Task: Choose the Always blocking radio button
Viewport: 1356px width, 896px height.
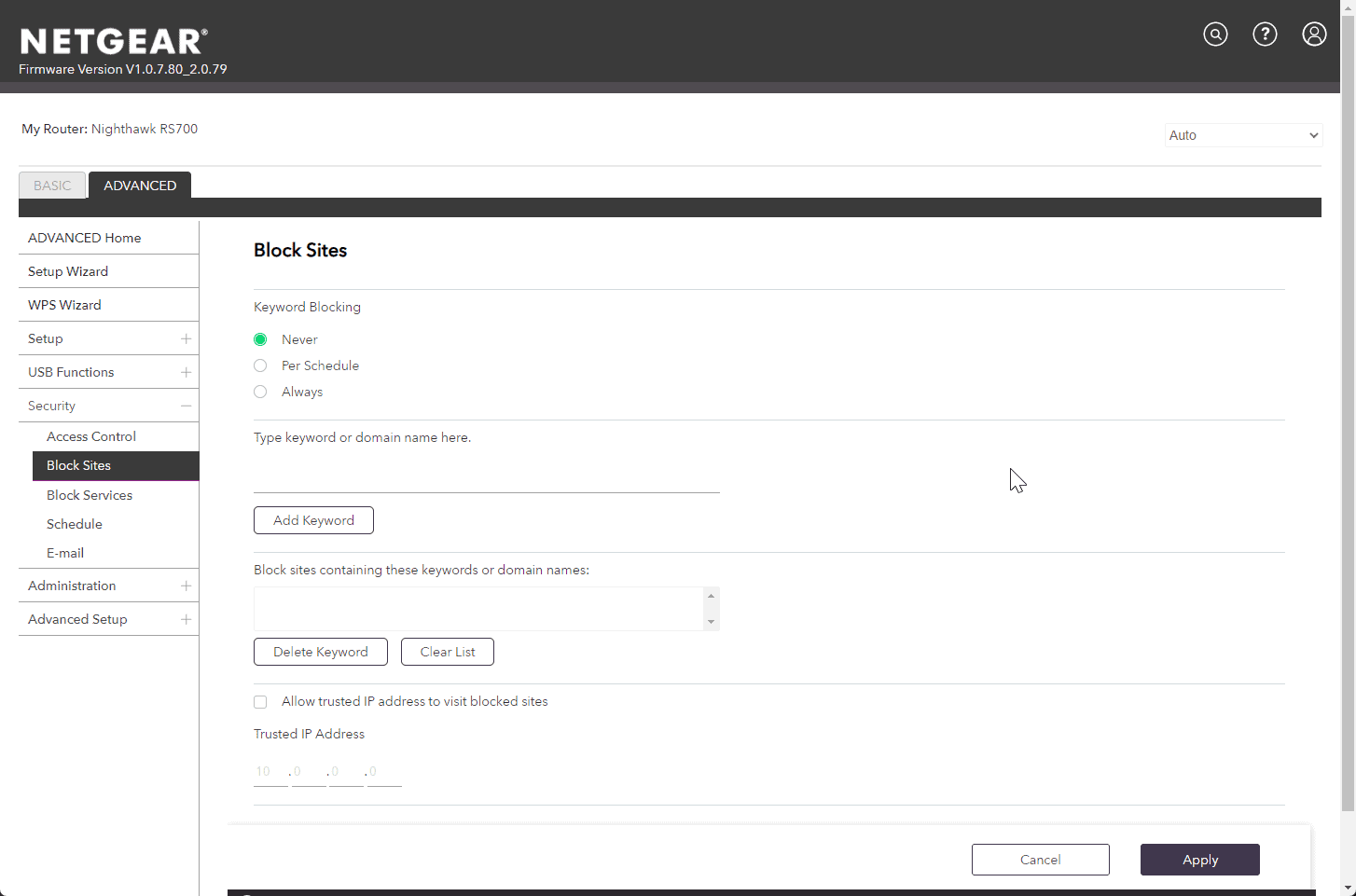Action: (260, 392)
